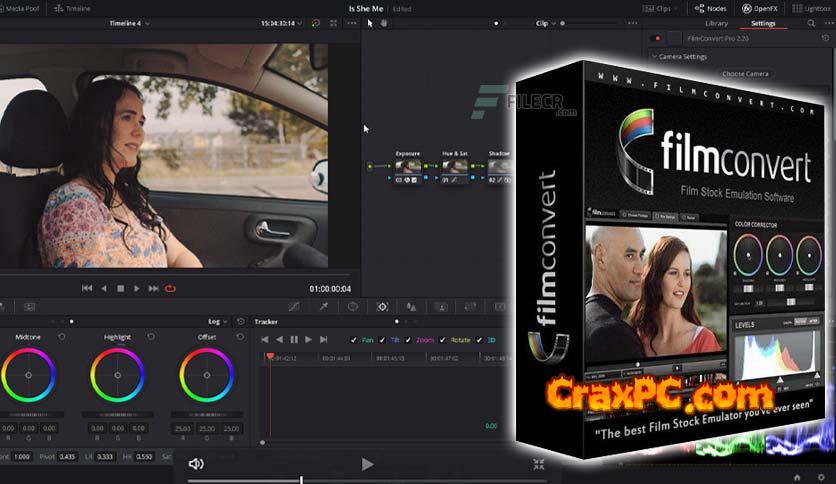This screenshot has width=836, height=484.
Task: Switch to the Library tab
Action: point(716,22)
